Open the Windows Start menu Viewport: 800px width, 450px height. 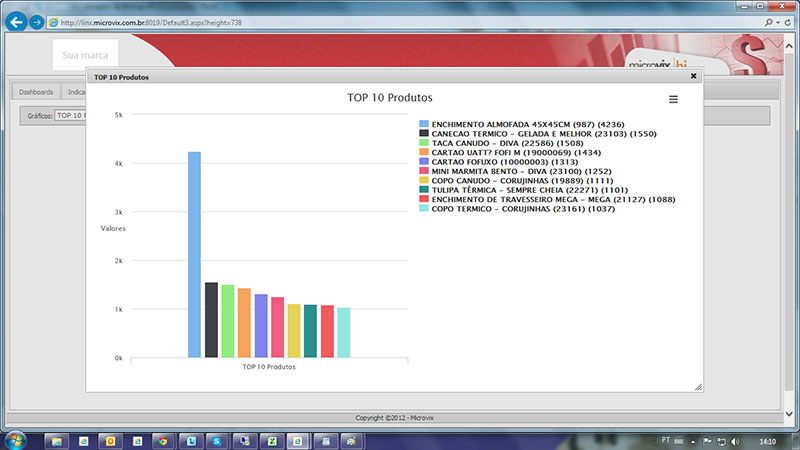[x=15, y=440]
